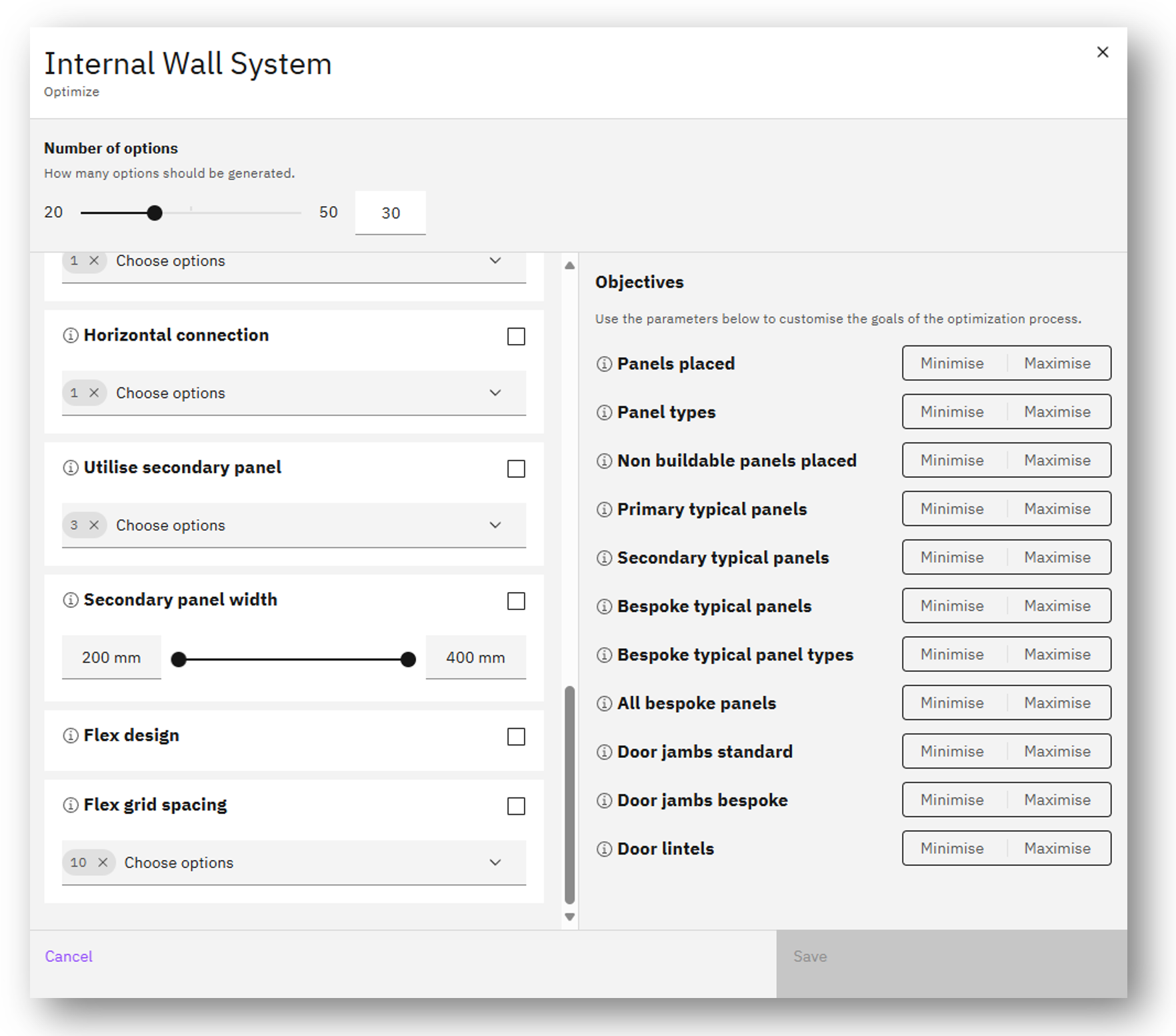Image resolution: width=1176 pixels, height=1036 pixels.
Task: Click info icon beside Non buildable panels placed
Action: (604, 461)
